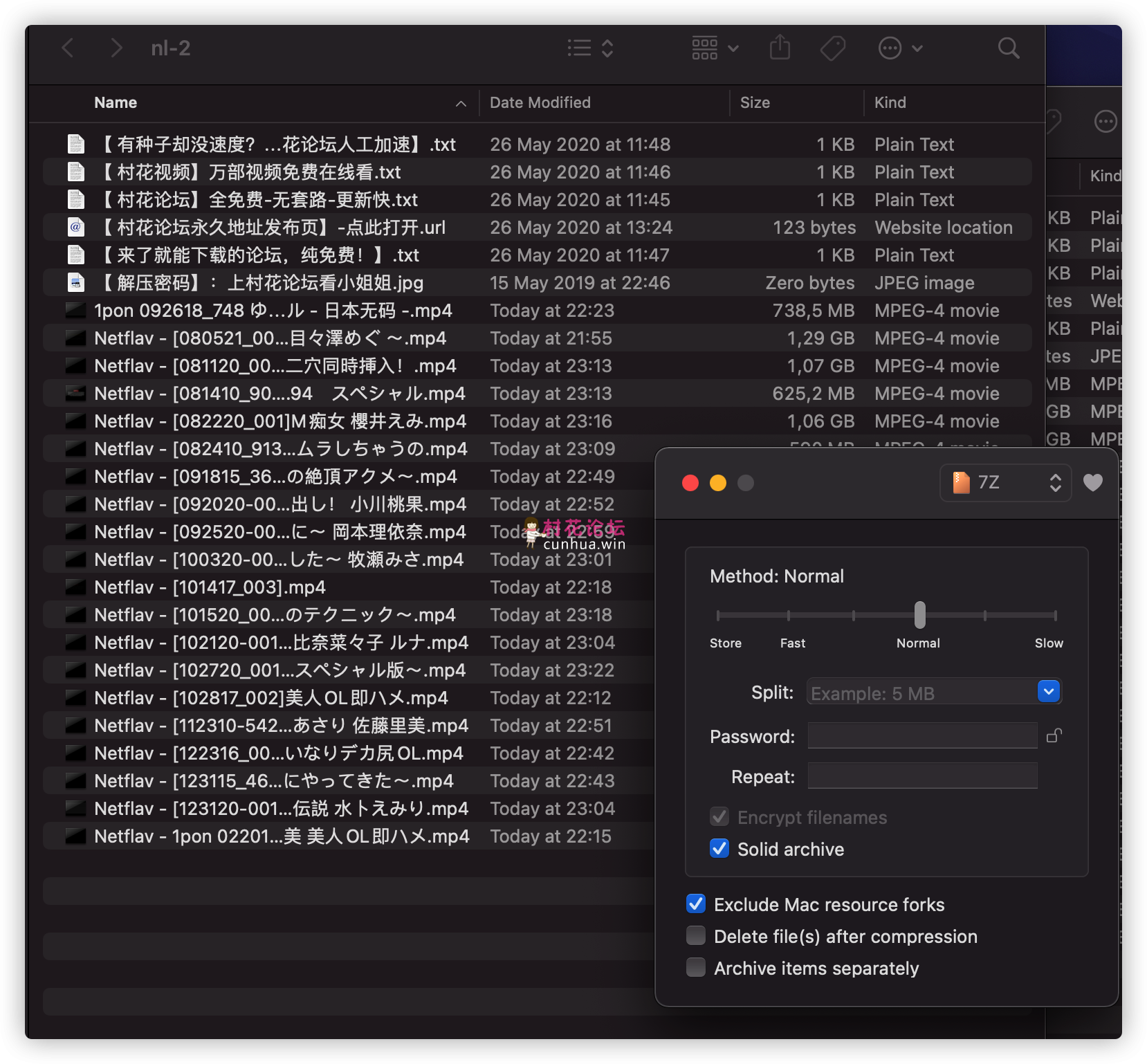This screenshot has height=1064, width=1147.
Task: Click the Finder search magnifier icon
Action: [1009, 48]
